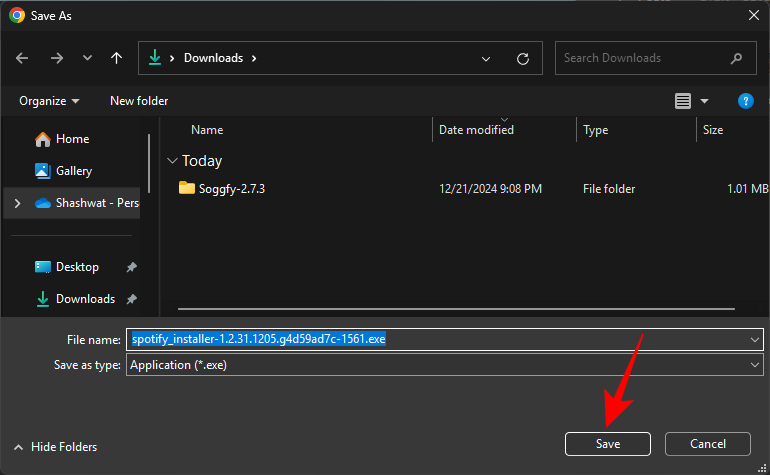The height and width of the screenshot is (475, 770).
Task: Refresh the Downloads folder view
Action: (522, 58)
